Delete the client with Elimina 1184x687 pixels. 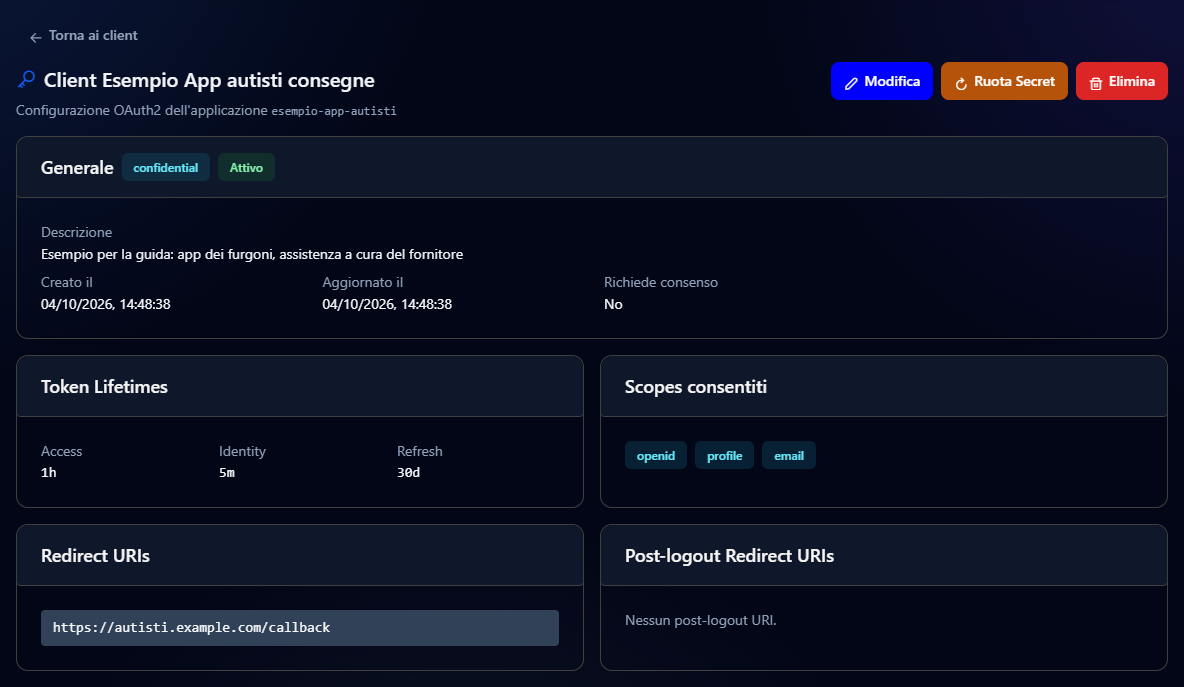point(1121,81)
